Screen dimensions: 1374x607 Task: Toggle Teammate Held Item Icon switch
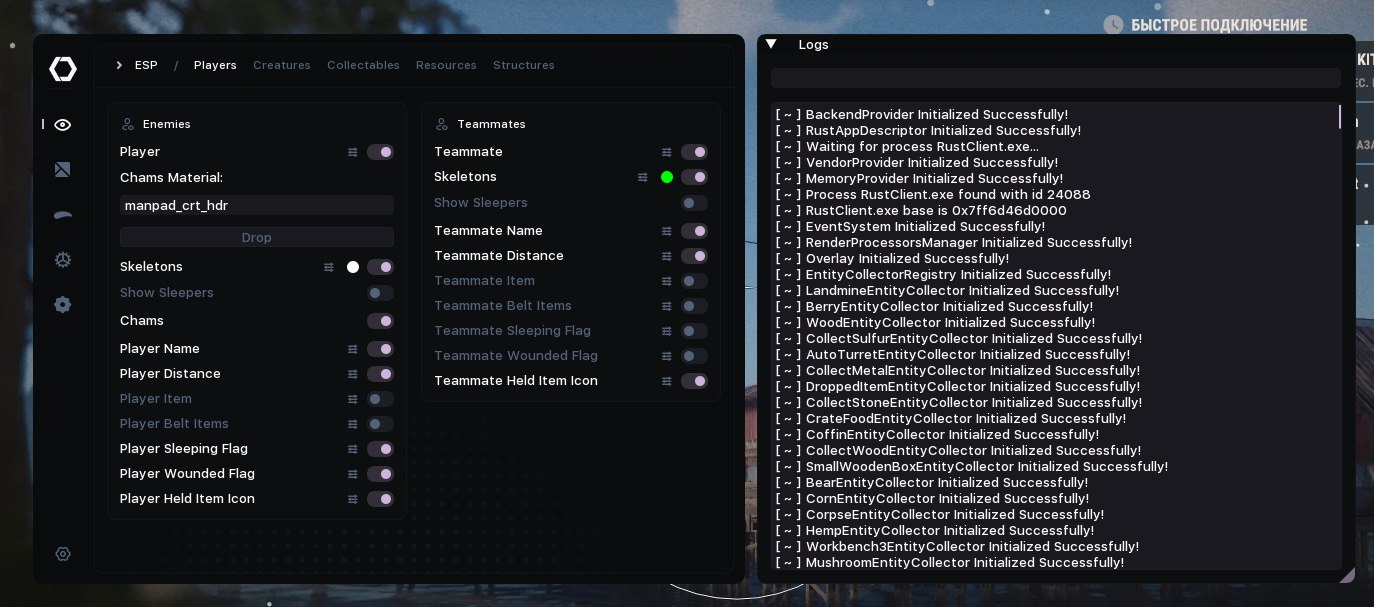coord(694,381)
